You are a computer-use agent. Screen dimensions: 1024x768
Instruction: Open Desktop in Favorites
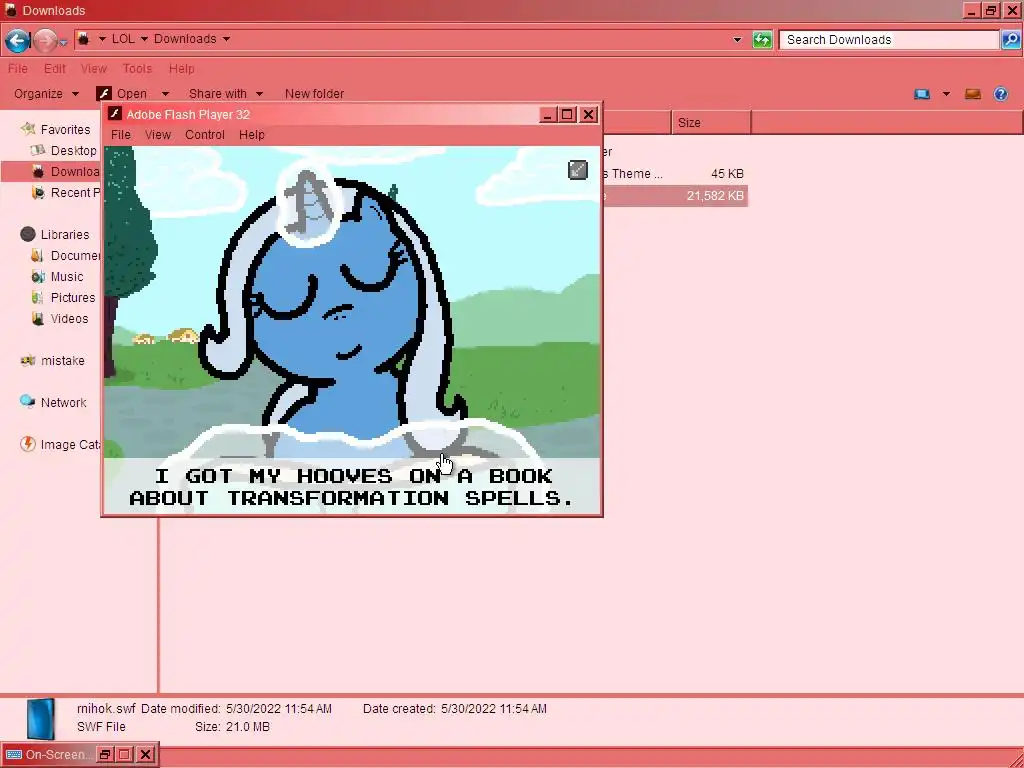click(73, 151)
